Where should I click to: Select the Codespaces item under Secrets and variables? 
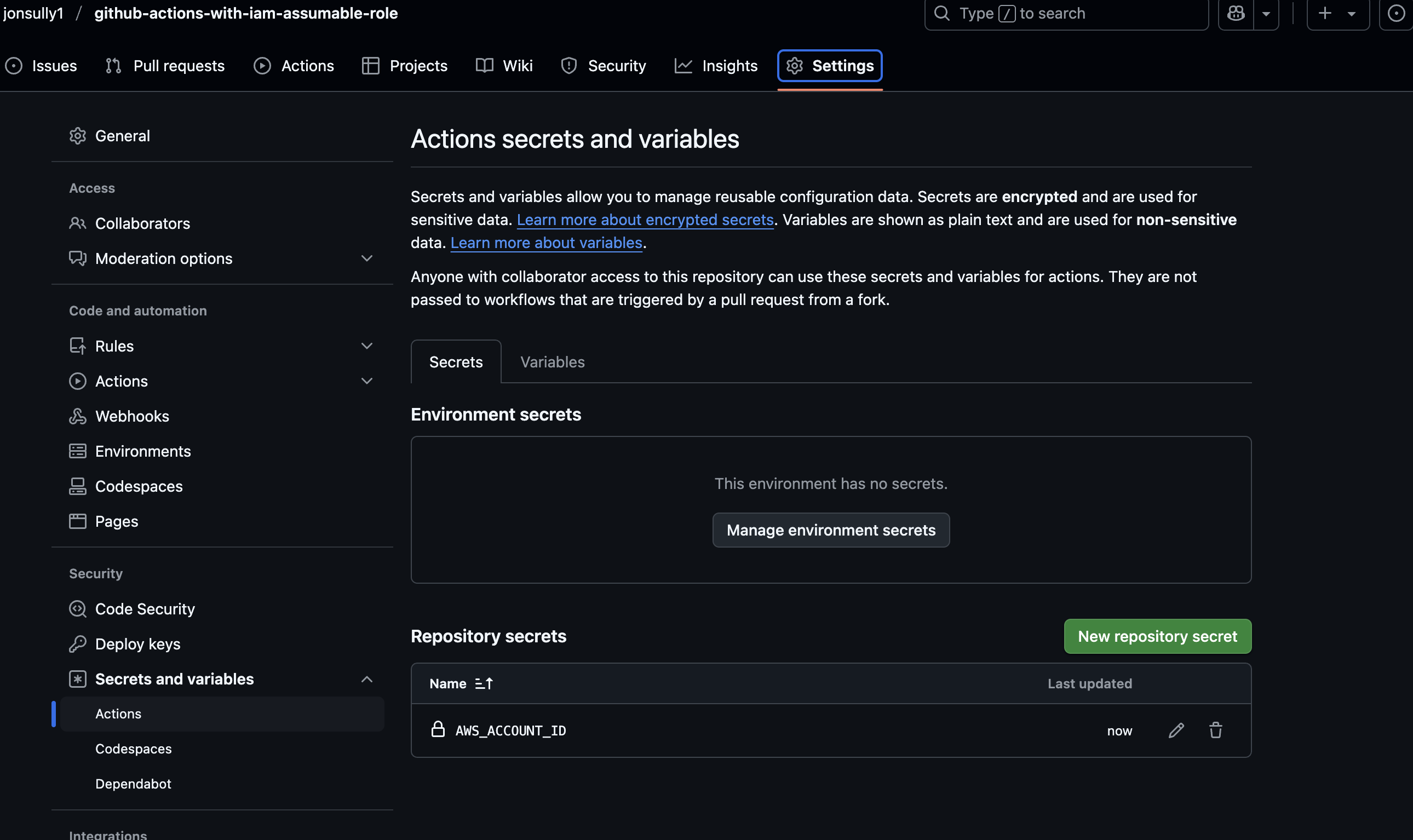pyautogui.click(x=134, y=749)
